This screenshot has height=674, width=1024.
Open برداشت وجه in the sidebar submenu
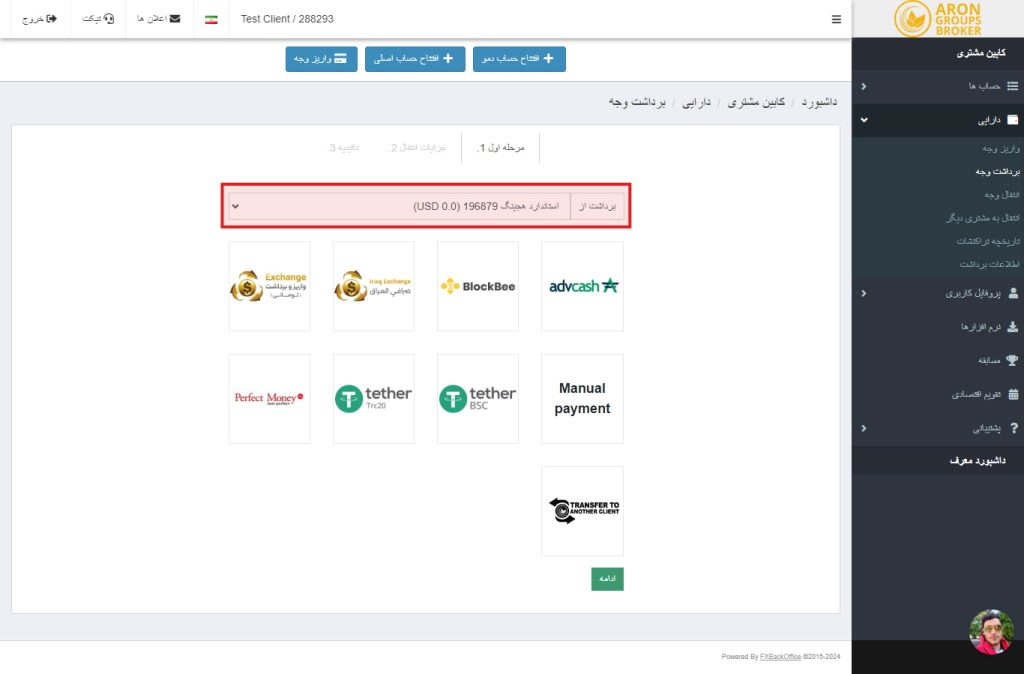pos(997,172)
